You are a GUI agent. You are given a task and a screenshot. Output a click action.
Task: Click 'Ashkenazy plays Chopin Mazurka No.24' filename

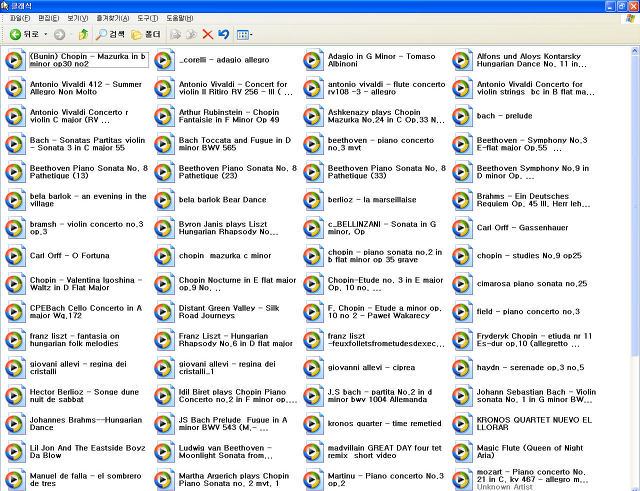(386, 116)
